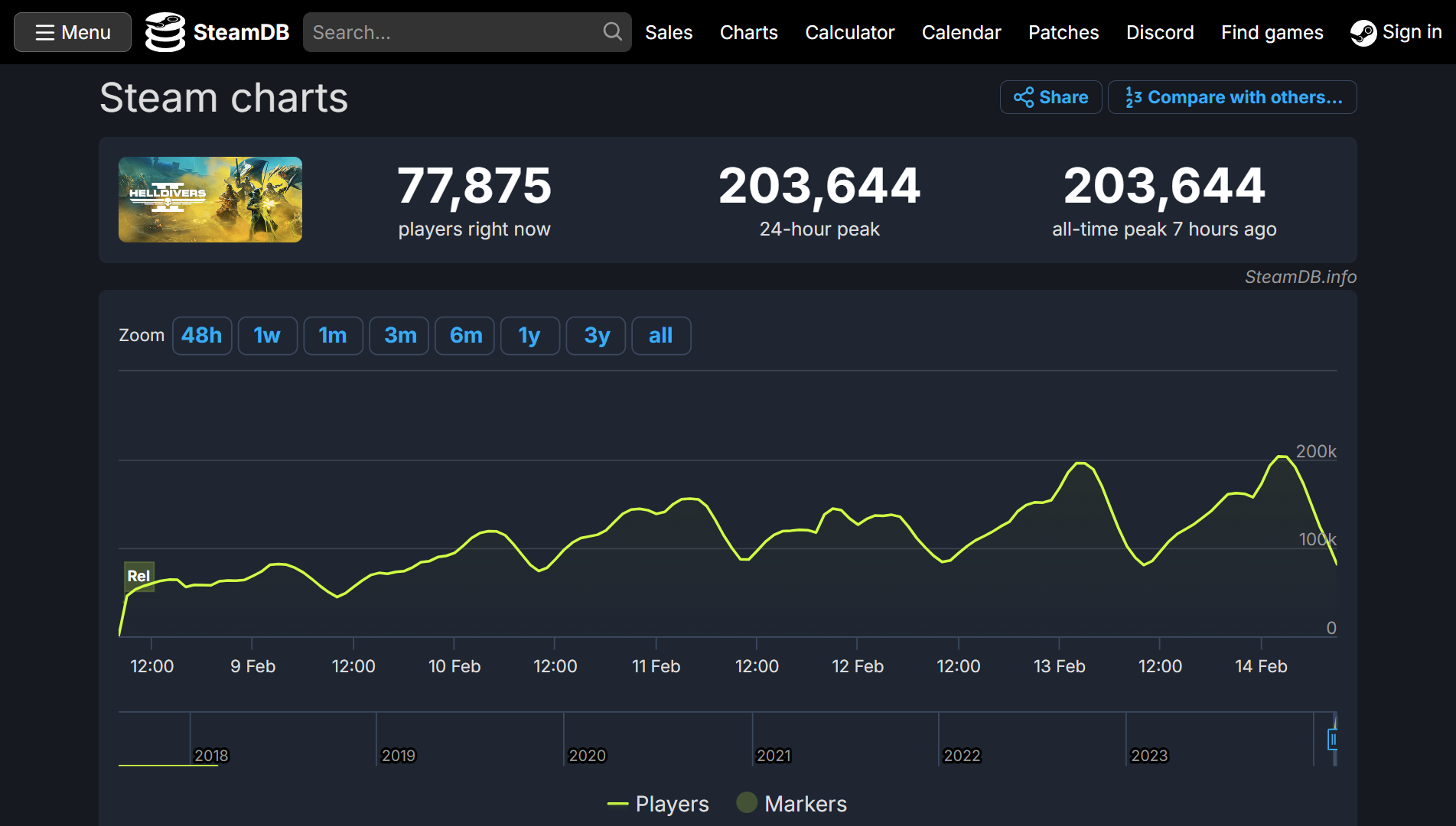Image resolution: width=1456 pixels, height=826 pixels.
Task: Open the hamburger Menu button
Action: 73,32
